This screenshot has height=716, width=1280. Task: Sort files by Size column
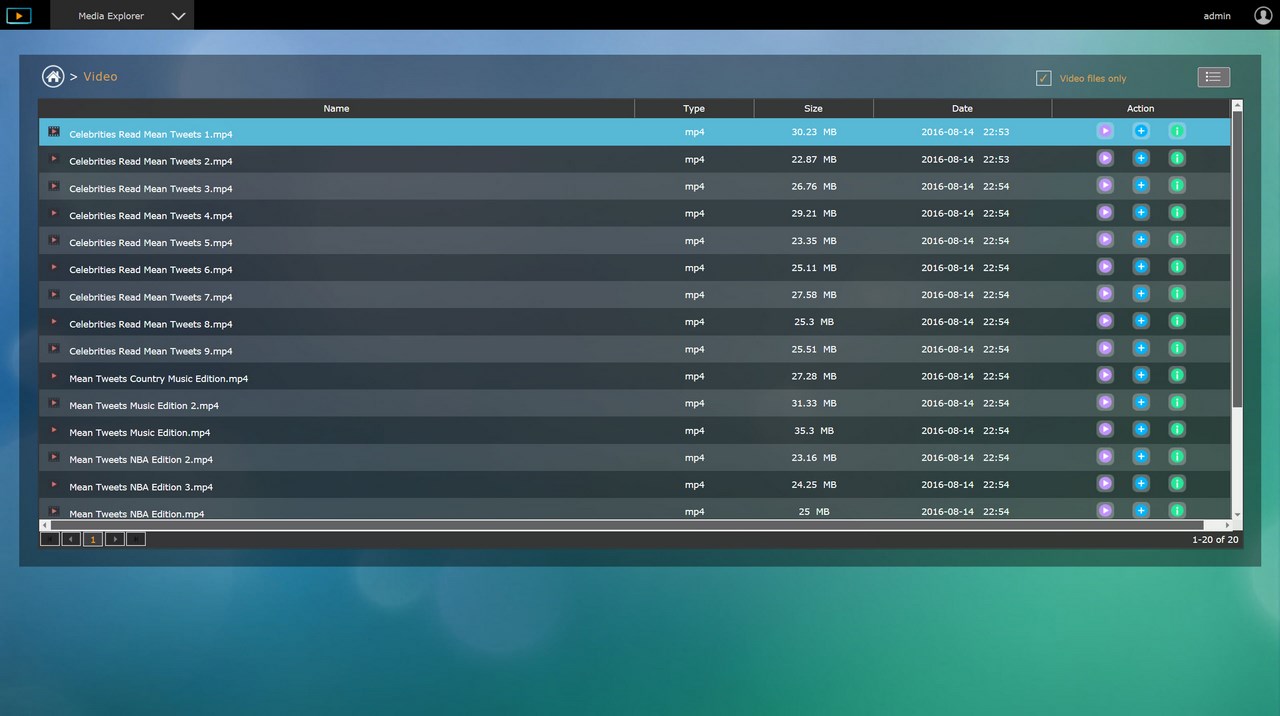coord(813,108)
